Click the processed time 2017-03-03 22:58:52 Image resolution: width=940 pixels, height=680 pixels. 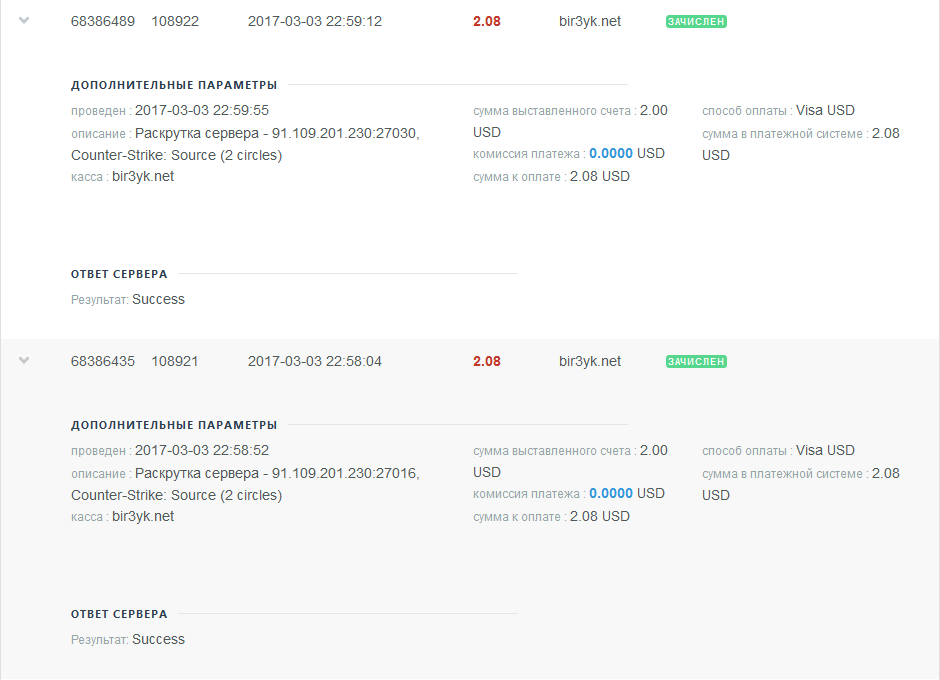coord(202,451)
